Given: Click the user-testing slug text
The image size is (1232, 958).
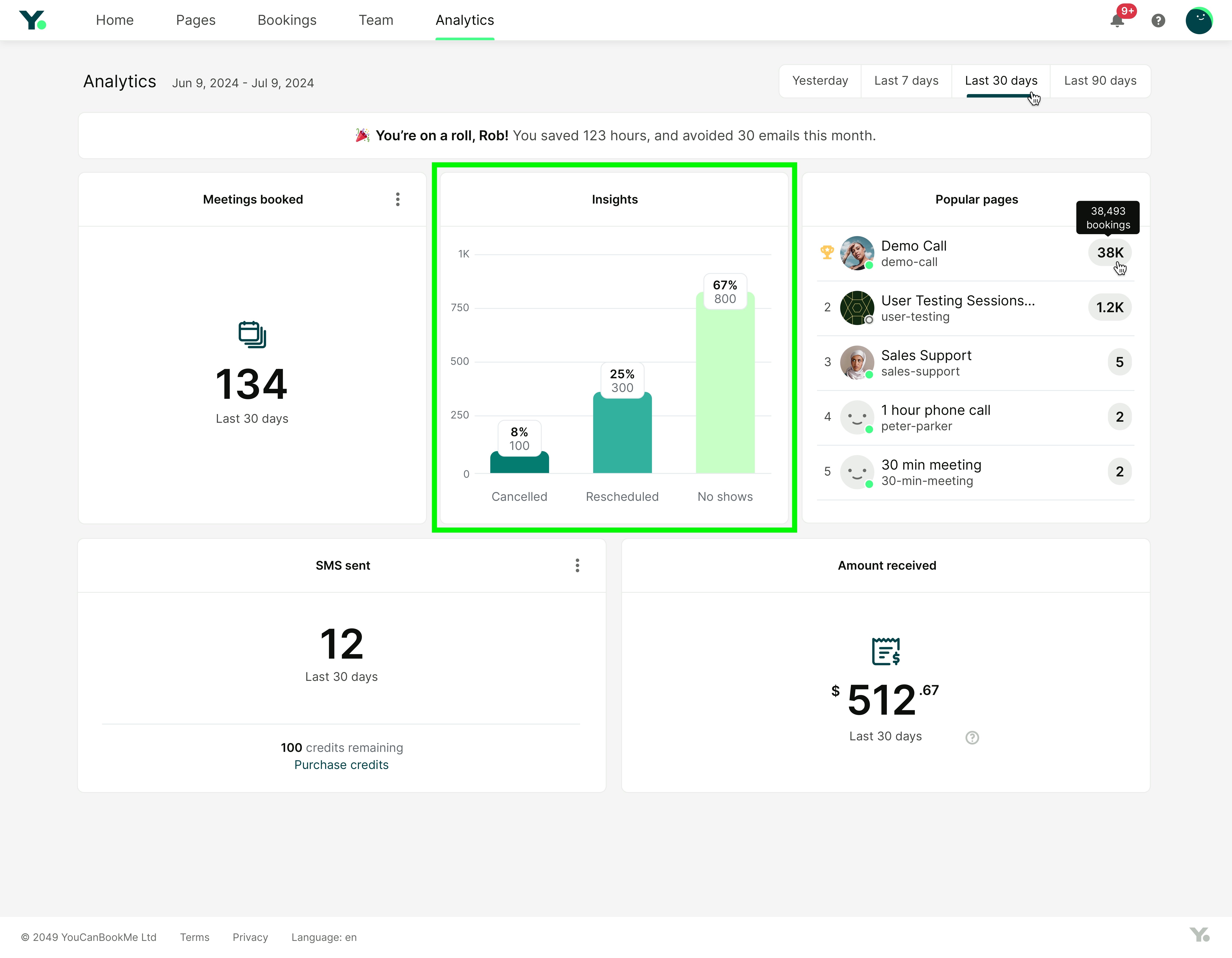Looking at the screenshot, I should pyautogui.click(x=915, y=317).
